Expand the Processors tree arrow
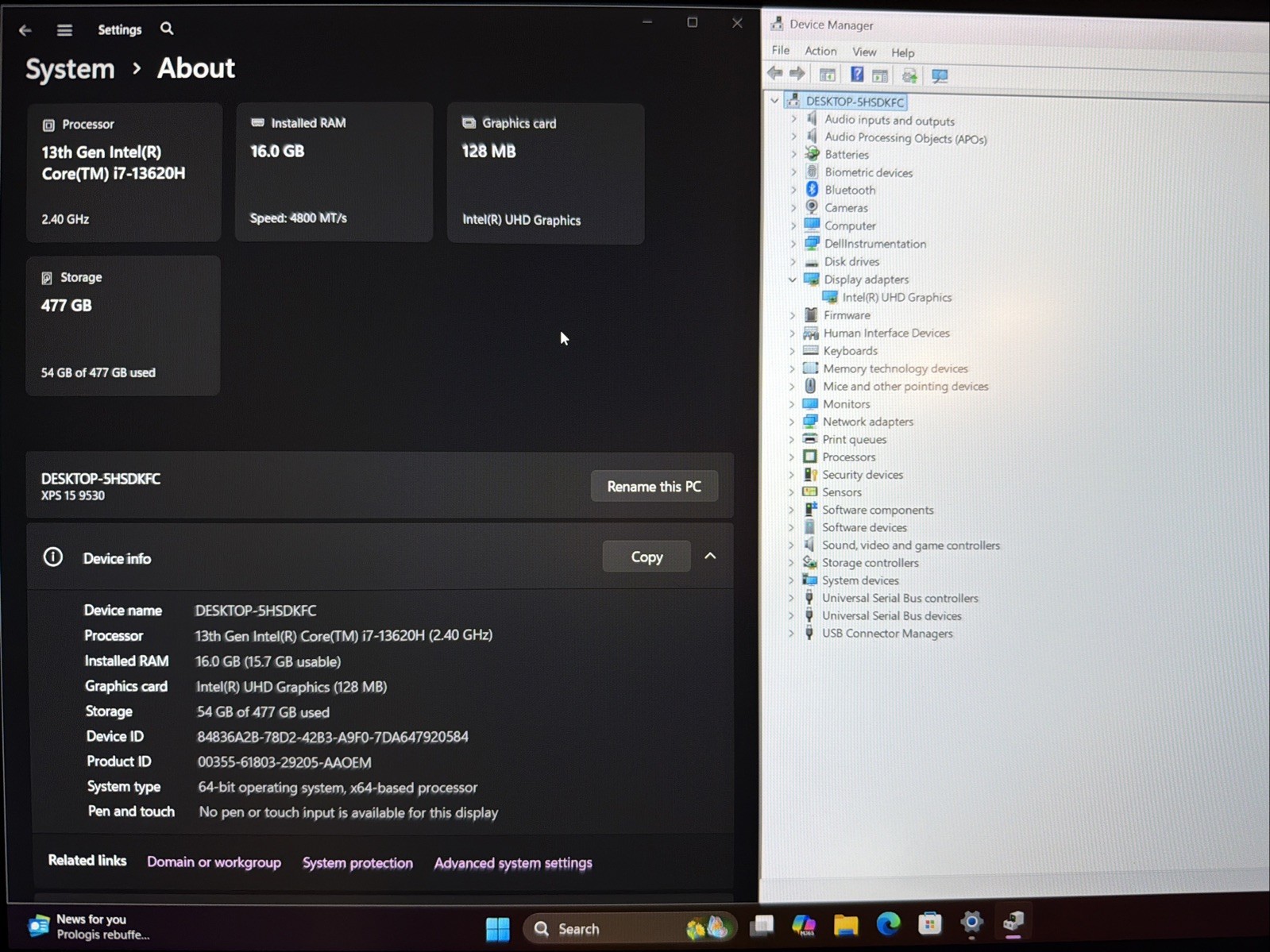This screenshot has width=1270, height=952. 791,457
